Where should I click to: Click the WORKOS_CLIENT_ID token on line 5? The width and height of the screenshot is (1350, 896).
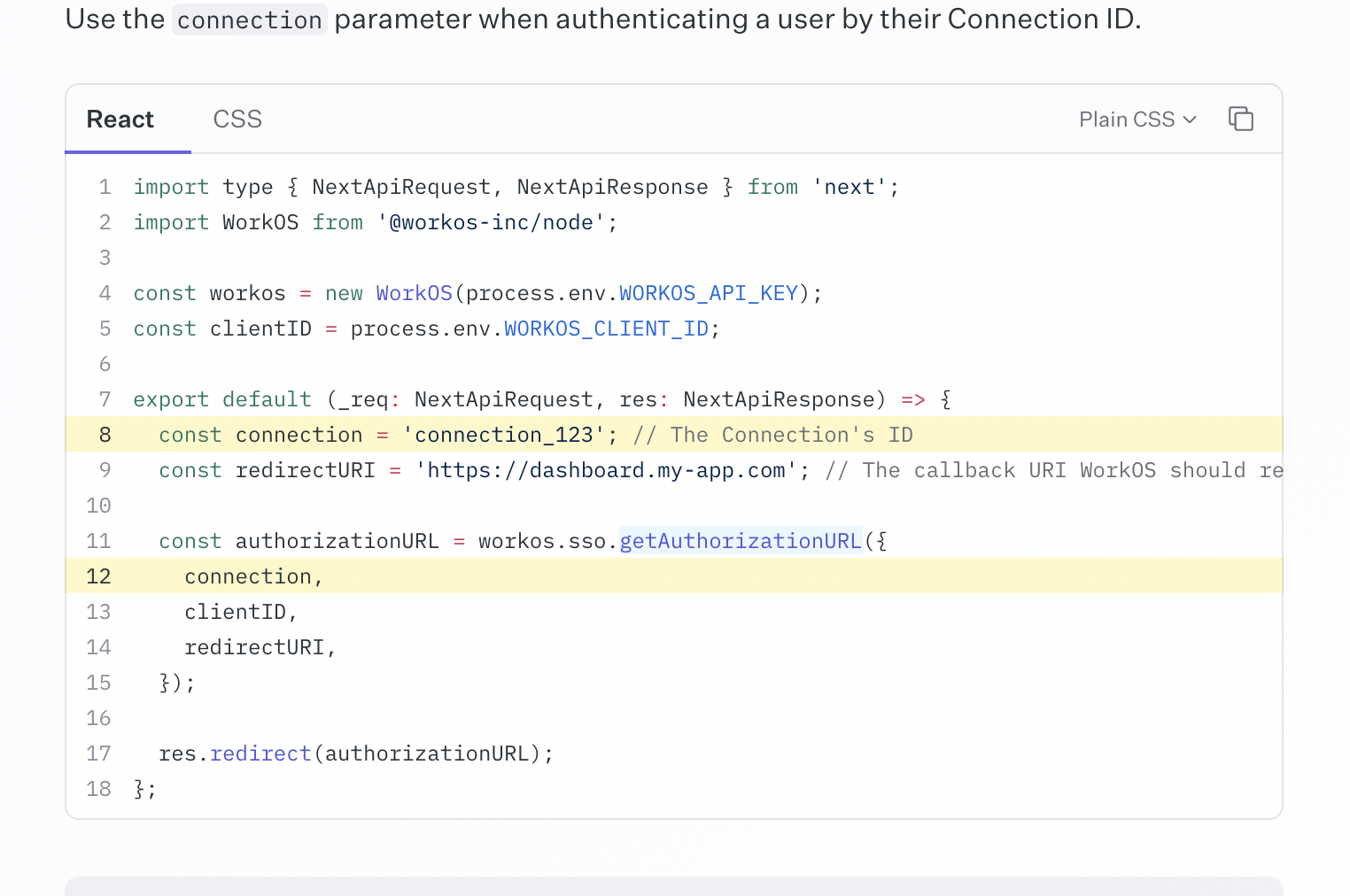click(606, 328)
